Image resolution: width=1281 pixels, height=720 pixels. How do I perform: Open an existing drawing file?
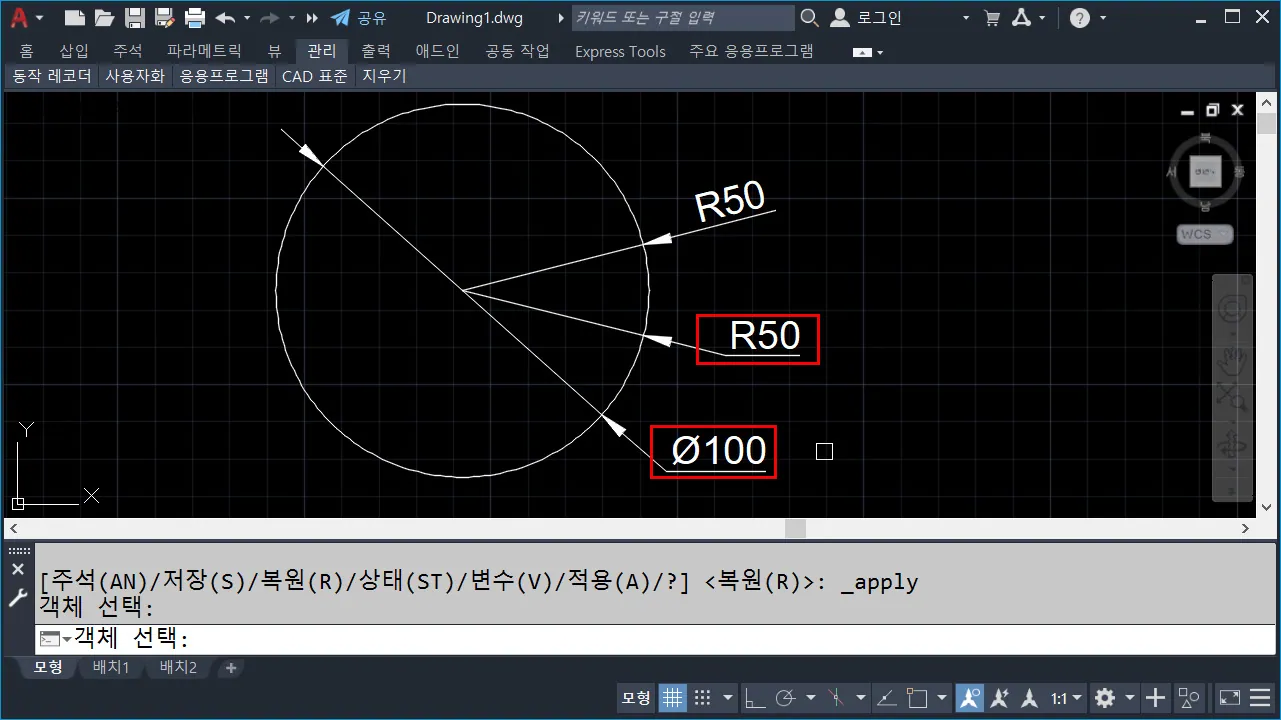tap(104, 17)
